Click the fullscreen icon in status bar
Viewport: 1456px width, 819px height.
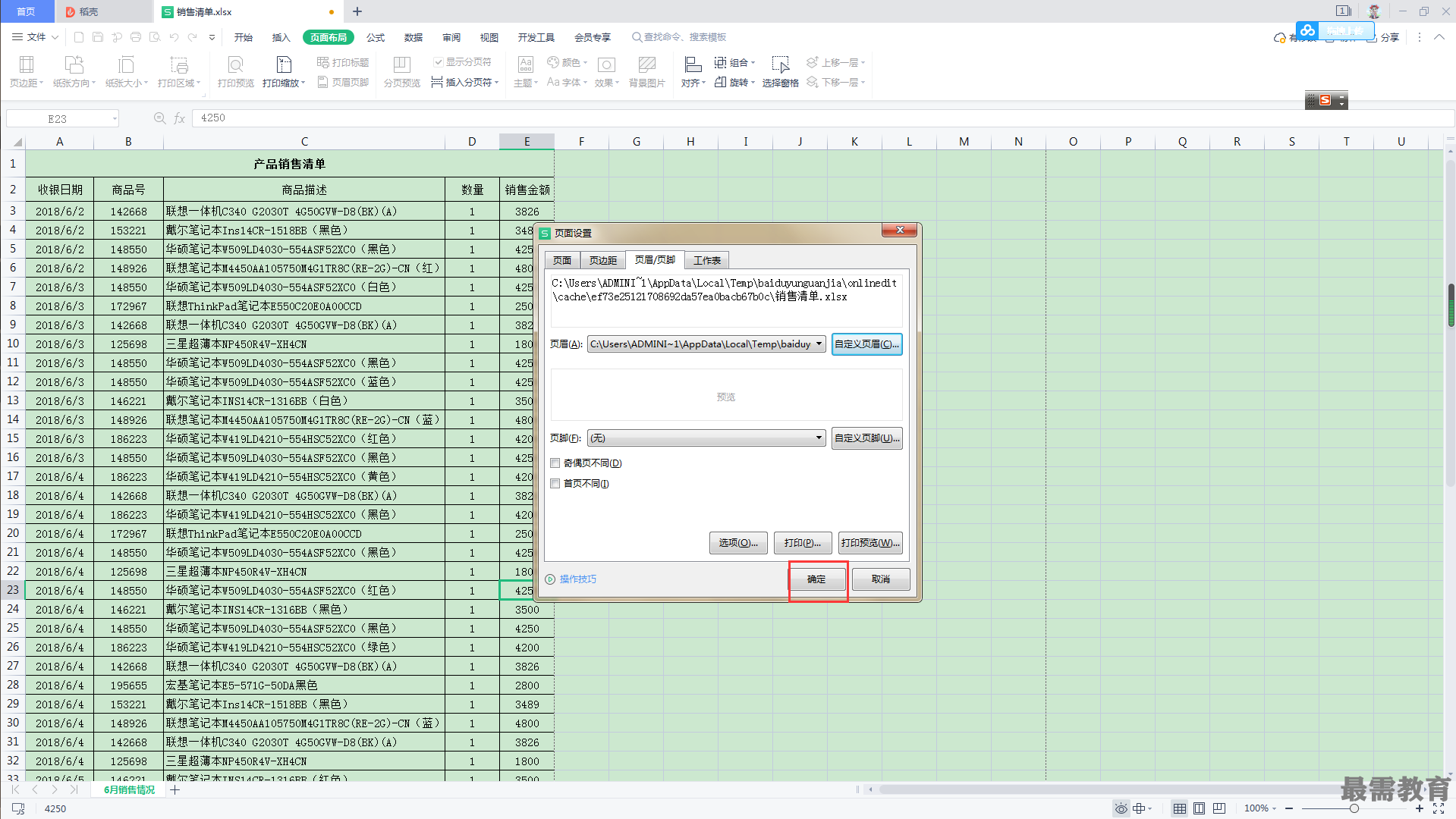1439,808
